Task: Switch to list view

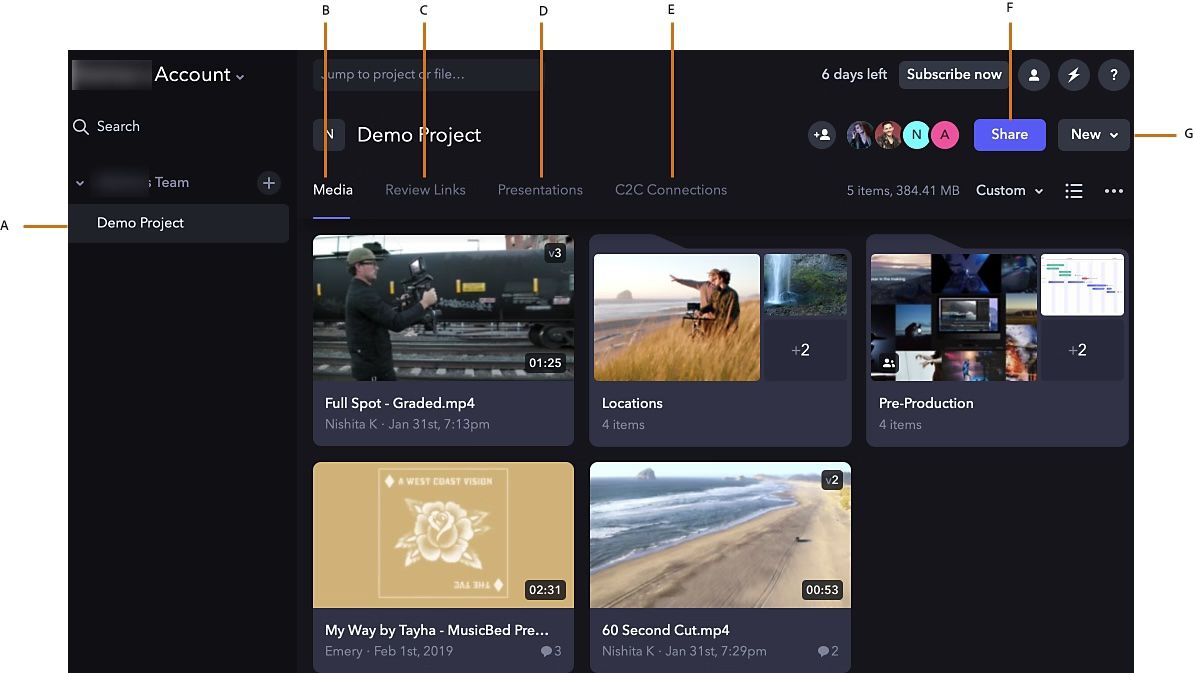Action: tap(1074, 190)
